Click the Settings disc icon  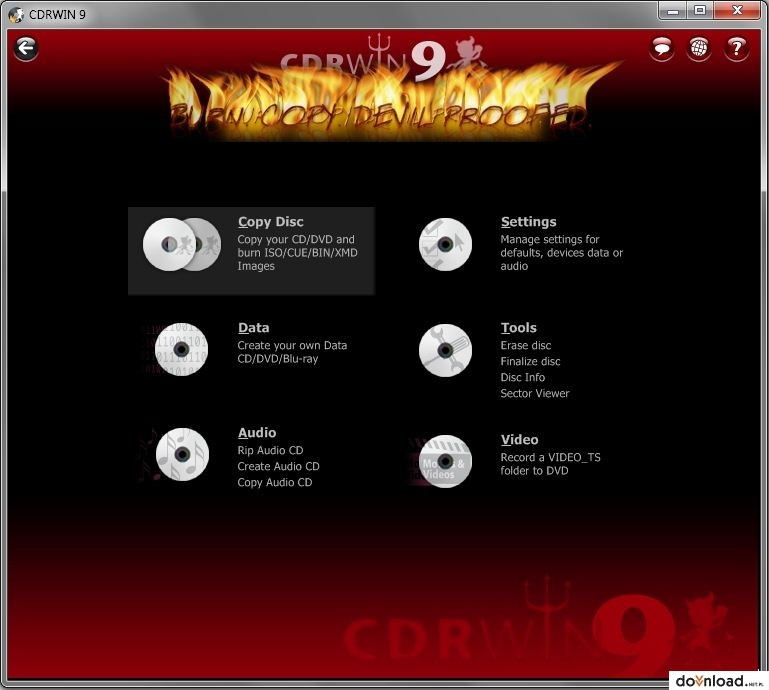pos(445,244)
